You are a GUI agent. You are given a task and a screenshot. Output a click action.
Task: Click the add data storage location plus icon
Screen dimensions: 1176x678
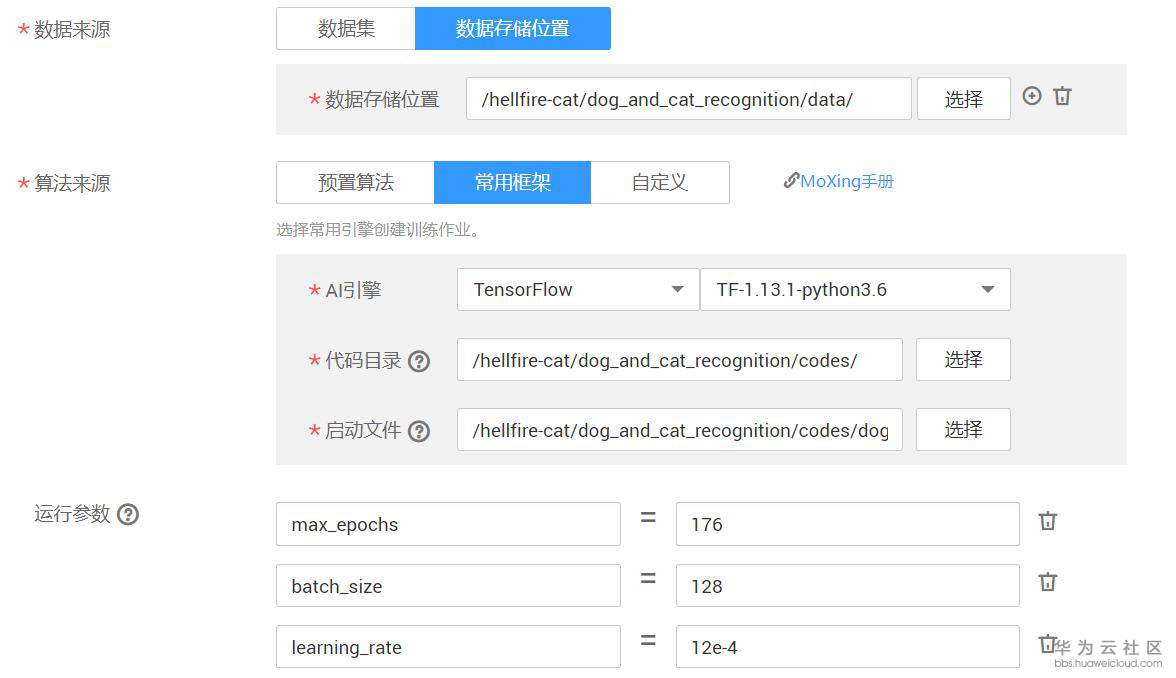[1031, 96]
